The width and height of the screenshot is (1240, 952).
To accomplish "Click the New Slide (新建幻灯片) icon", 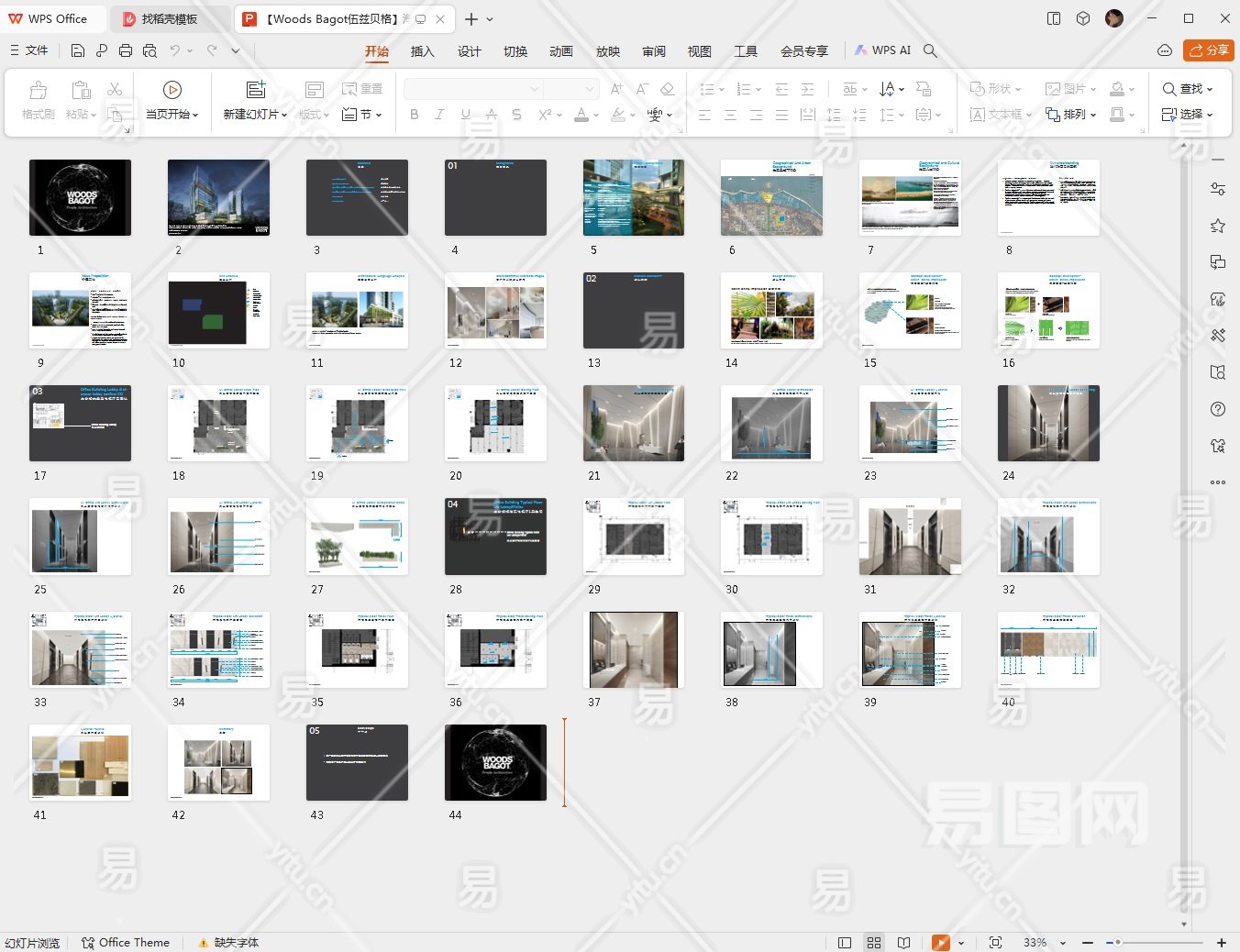I will pyautogui.click(x=256, y=89).
